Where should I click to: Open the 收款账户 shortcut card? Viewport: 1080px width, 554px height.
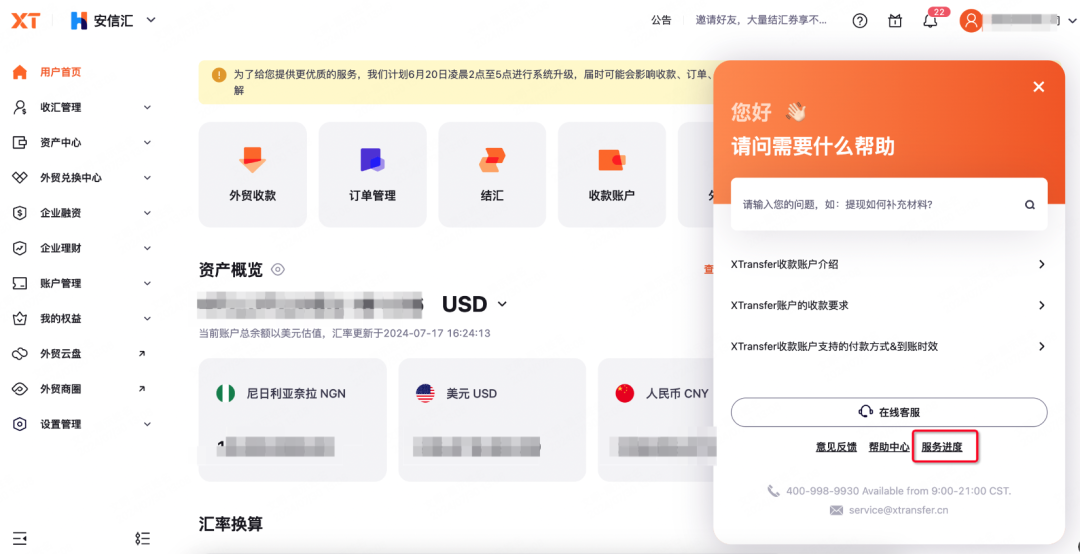612,175
